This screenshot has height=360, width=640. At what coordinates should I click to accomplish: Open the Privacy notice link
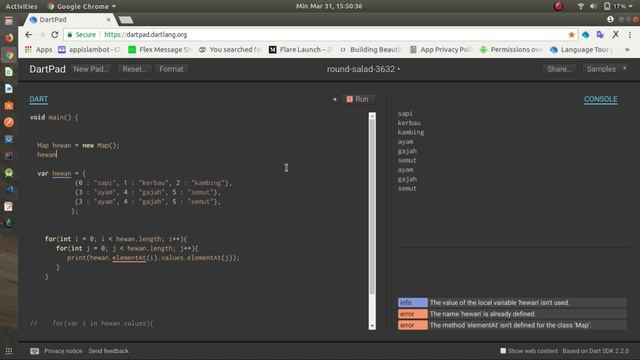tap(63, 351)
